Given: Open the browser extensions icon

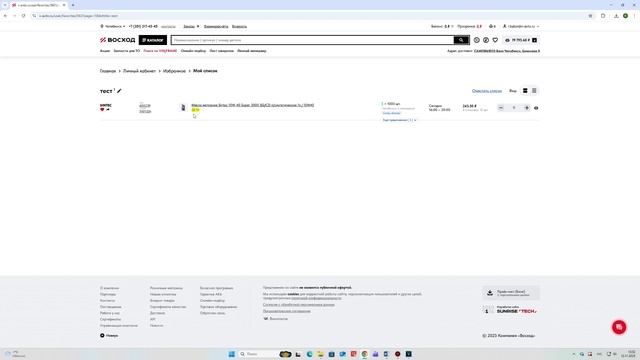Looking at the screenshot, I should coord(603,16).
